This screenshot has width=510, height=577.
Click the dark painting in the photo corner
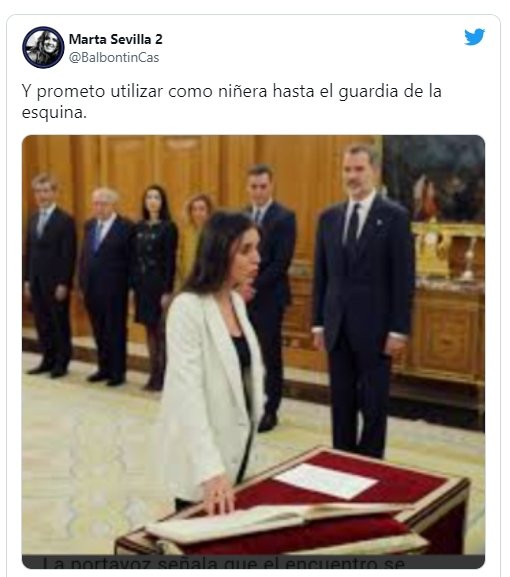[x=434, y=178]
